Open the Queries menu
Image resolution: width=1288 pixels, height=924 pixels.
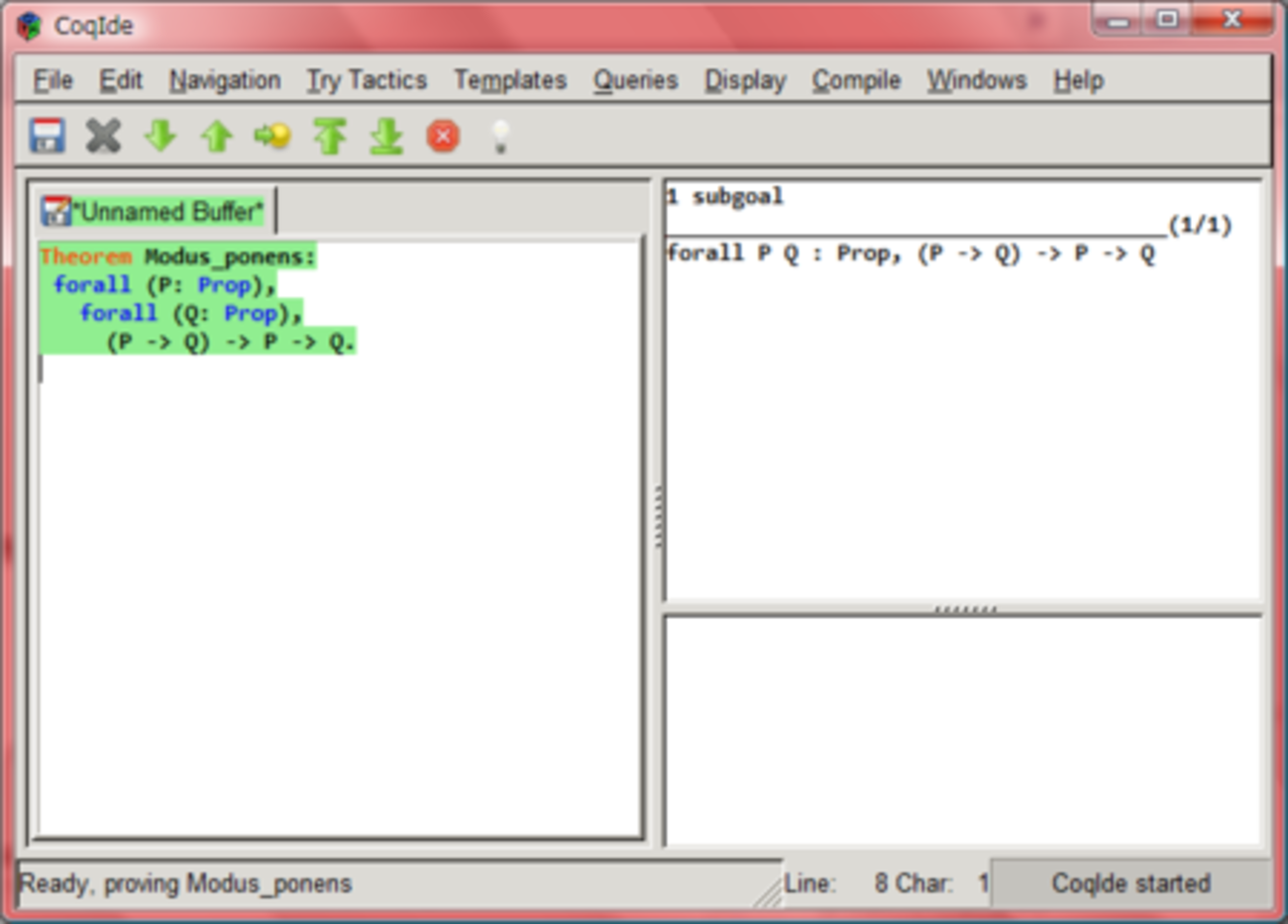636,80
